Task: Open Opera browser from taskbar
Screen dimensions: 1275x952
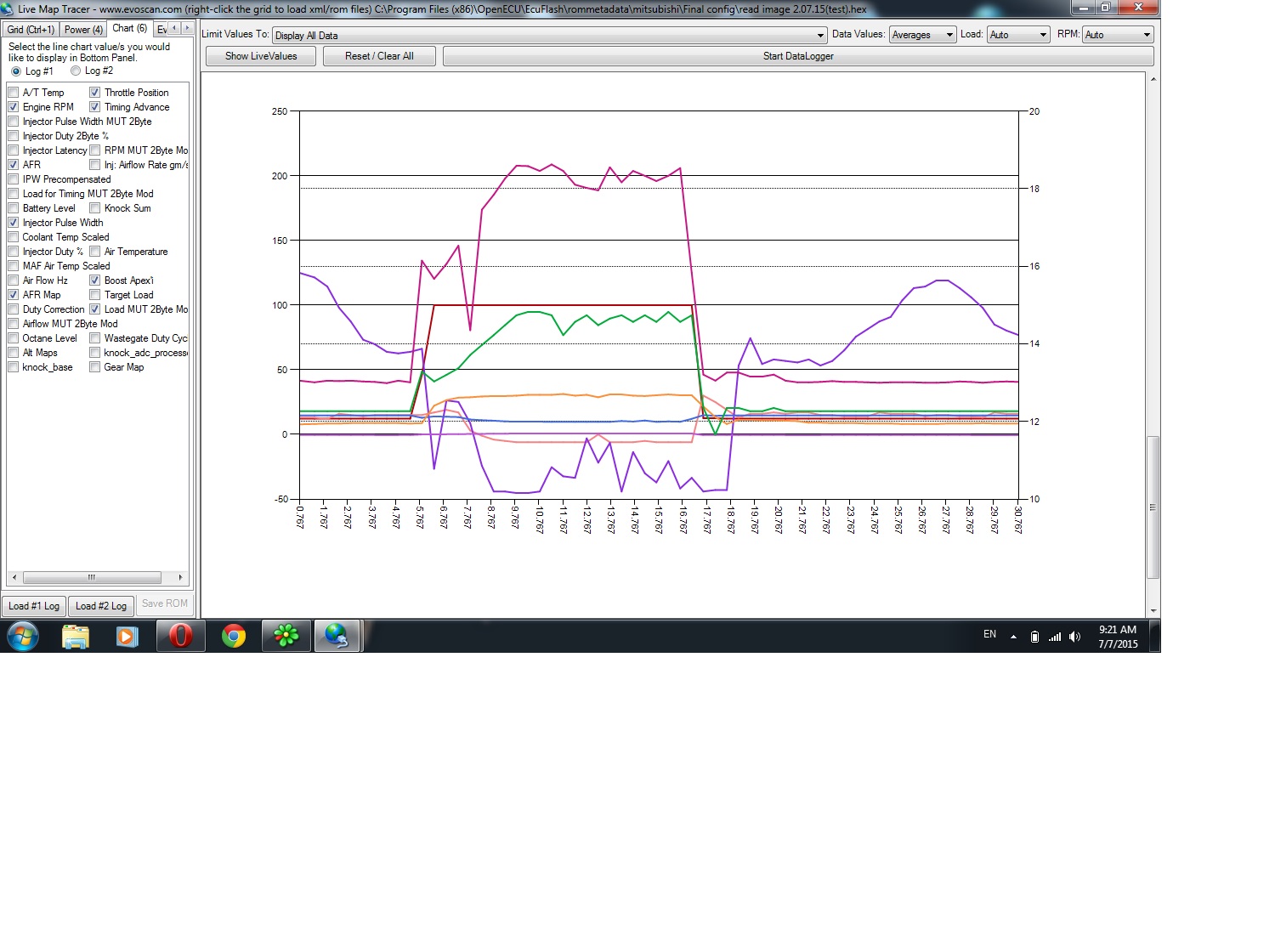Action: coord(181,636)
